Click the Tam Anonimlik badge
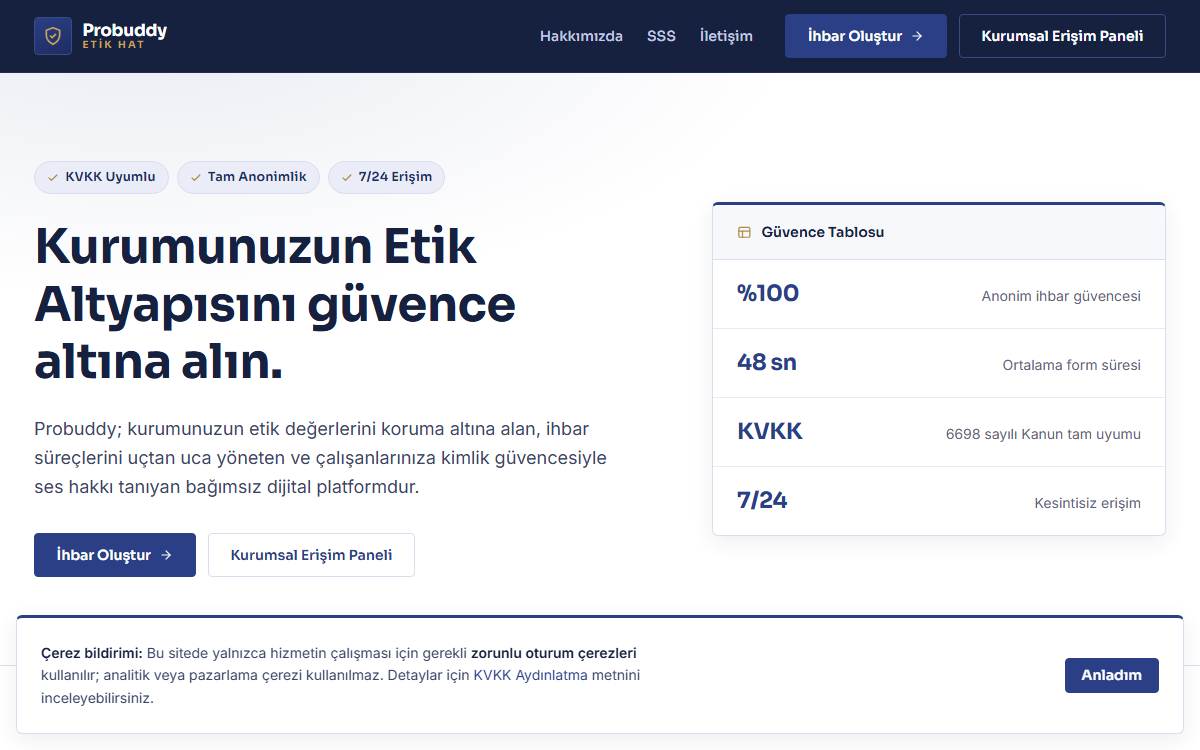The height and width of the screenshot is (750, 1200). click(x=248, y=177)
